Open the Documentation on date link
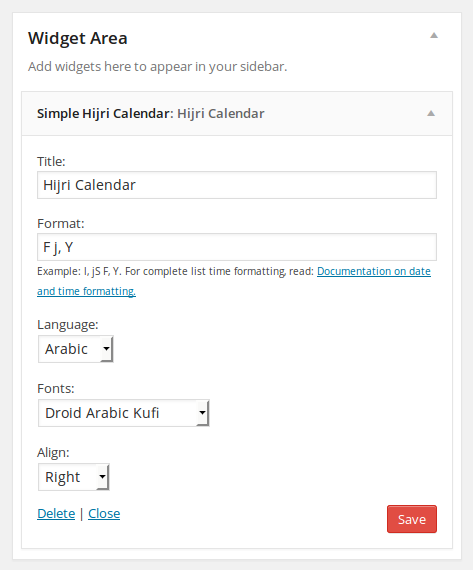473x570 pixels. [x=374, y=271]
